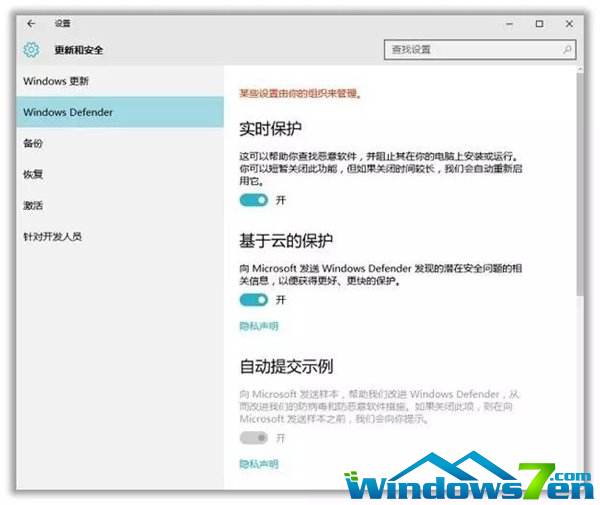Click the 实时保护 heading
The image size is (600, 505).
271,129
